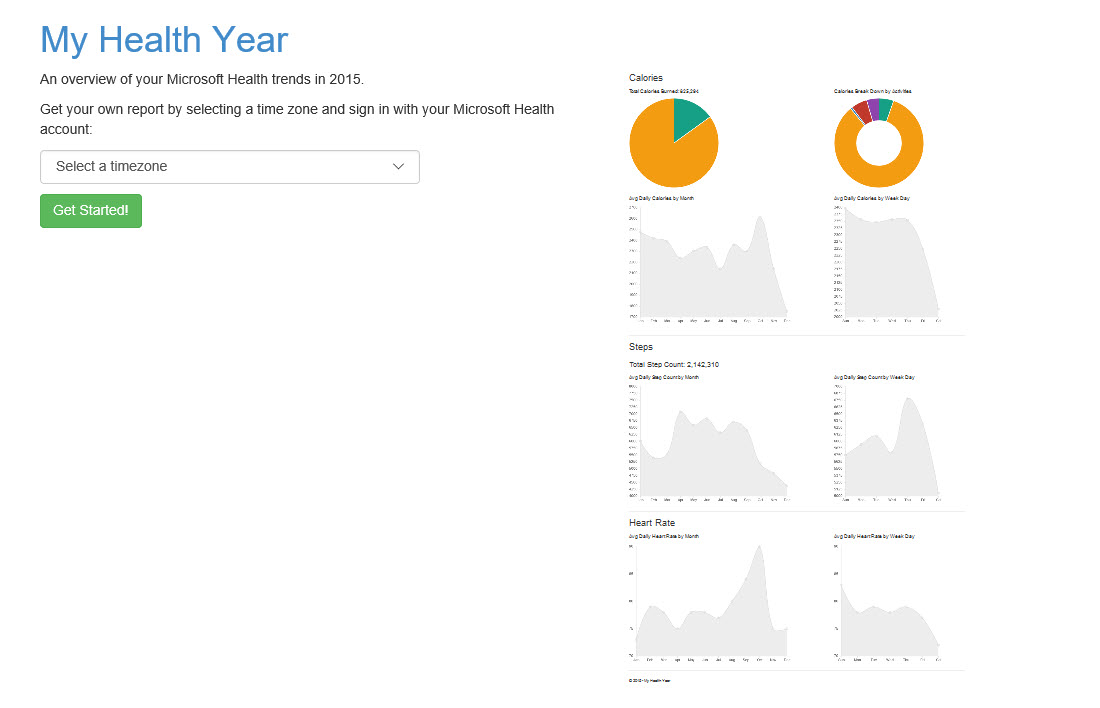The width and height of the screenshot is (1100, 708).
Task: Click the Avg Daily Step Count by Month chart
Action: coord(712,445)
